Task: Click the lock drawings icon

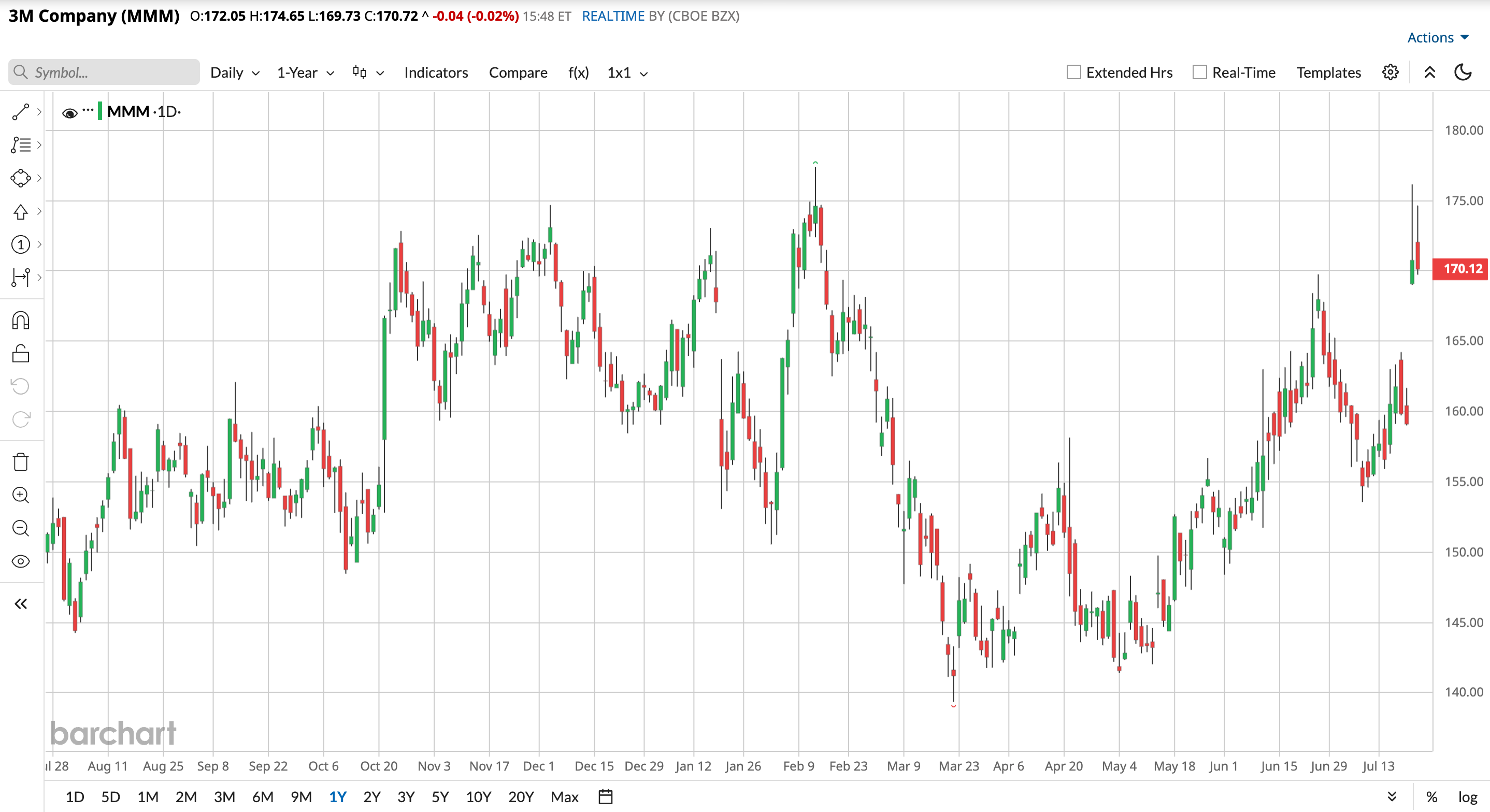Action: 21,353
